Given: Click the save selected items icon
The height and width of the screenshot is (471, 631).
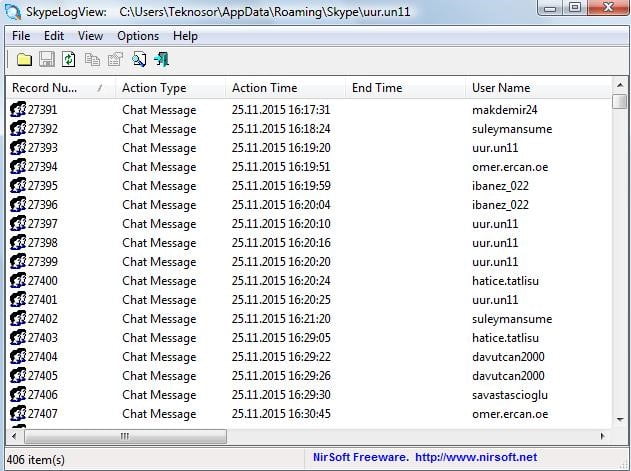Looking at the screenshot, I should coord(46,60).
